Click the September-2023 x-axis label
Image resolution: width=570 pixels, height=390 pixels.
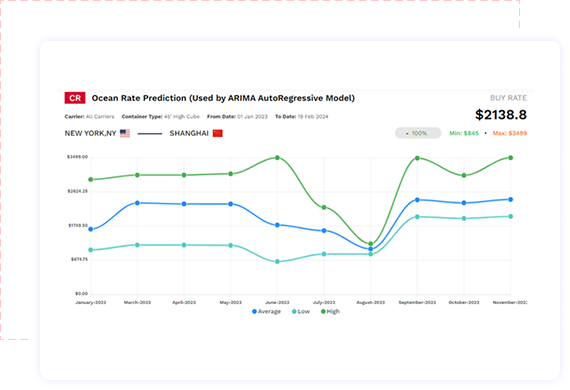417,302
